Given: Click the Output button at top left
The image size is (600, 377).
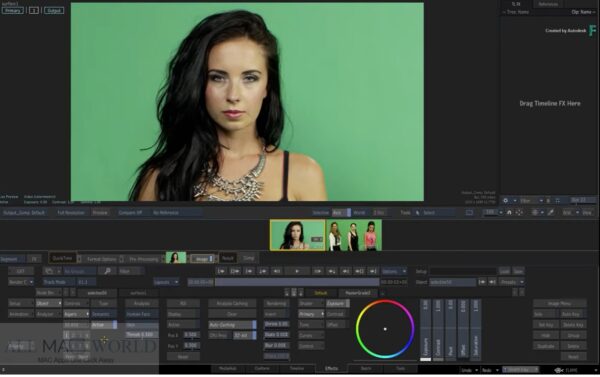Looking at the screenshot, I should click(x=54, y=11).
